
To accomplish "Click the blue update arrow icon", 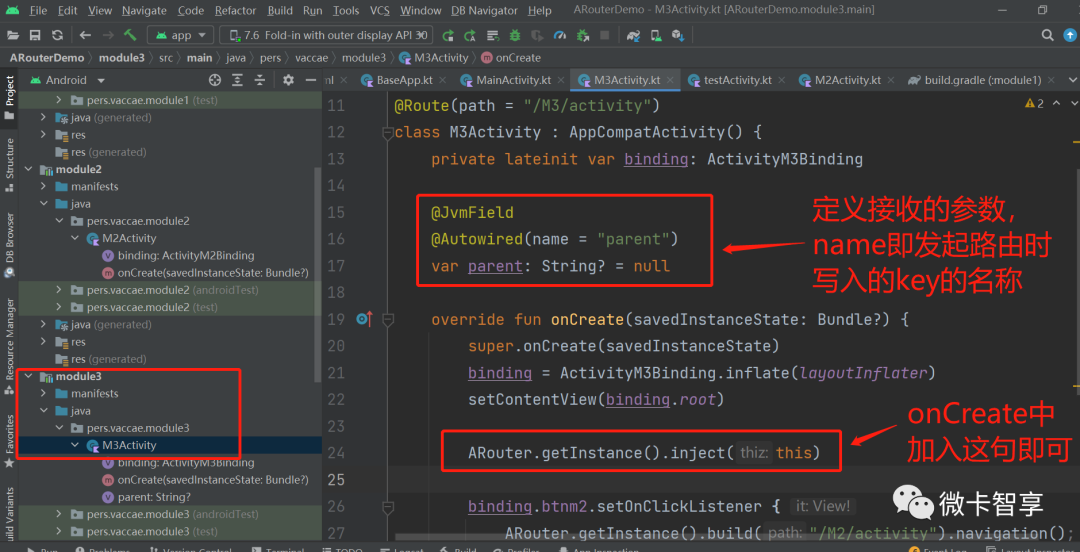I will pos(1070,35).
